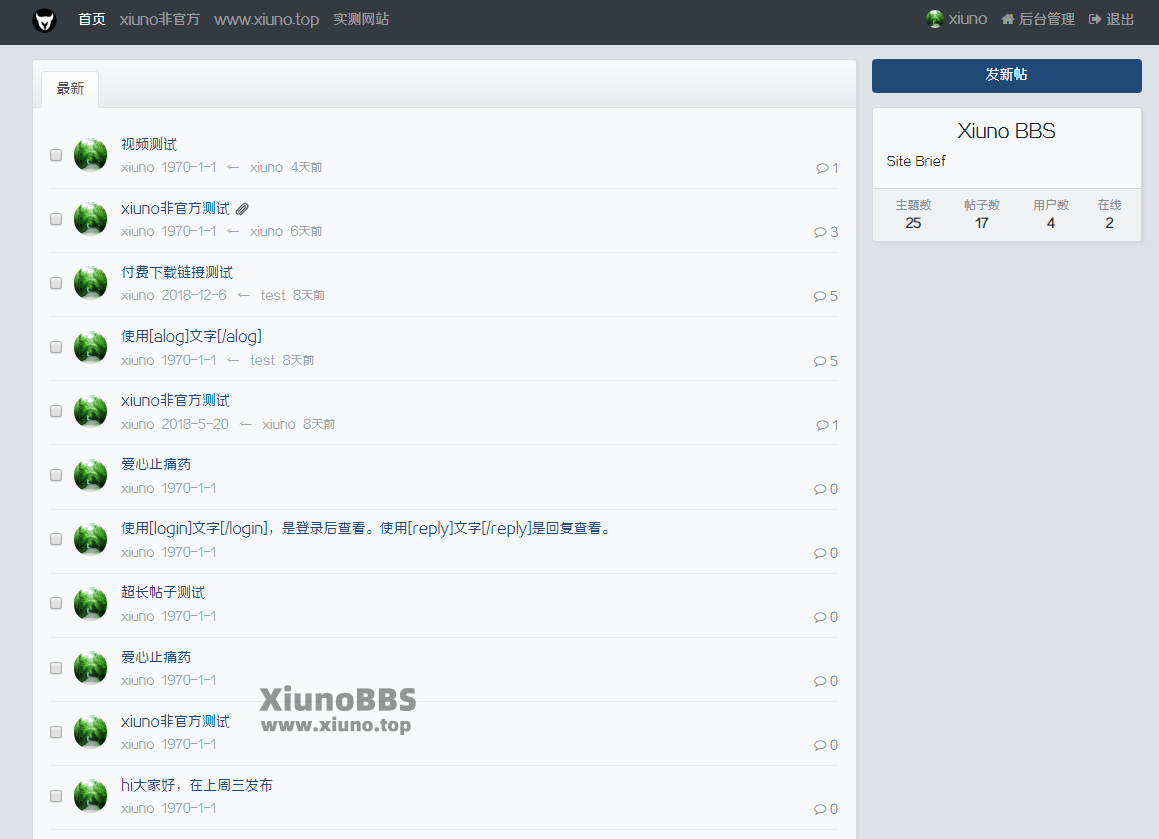Open the hi大家好，在上周三发布 thread
The width and height of the screenshot is (1159, 839).
197,785
